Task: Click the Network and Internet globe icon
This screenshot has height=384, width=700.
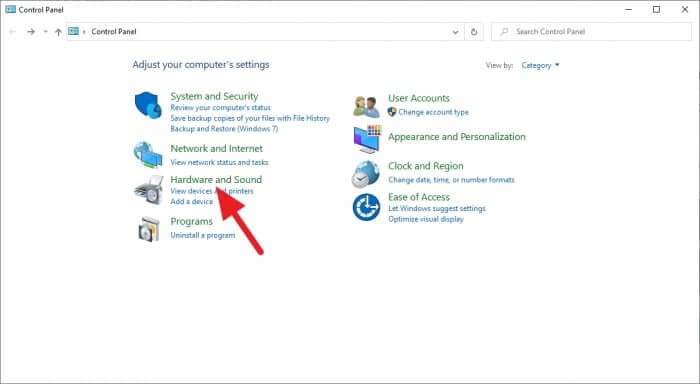Action: click(x=148, y=154)
